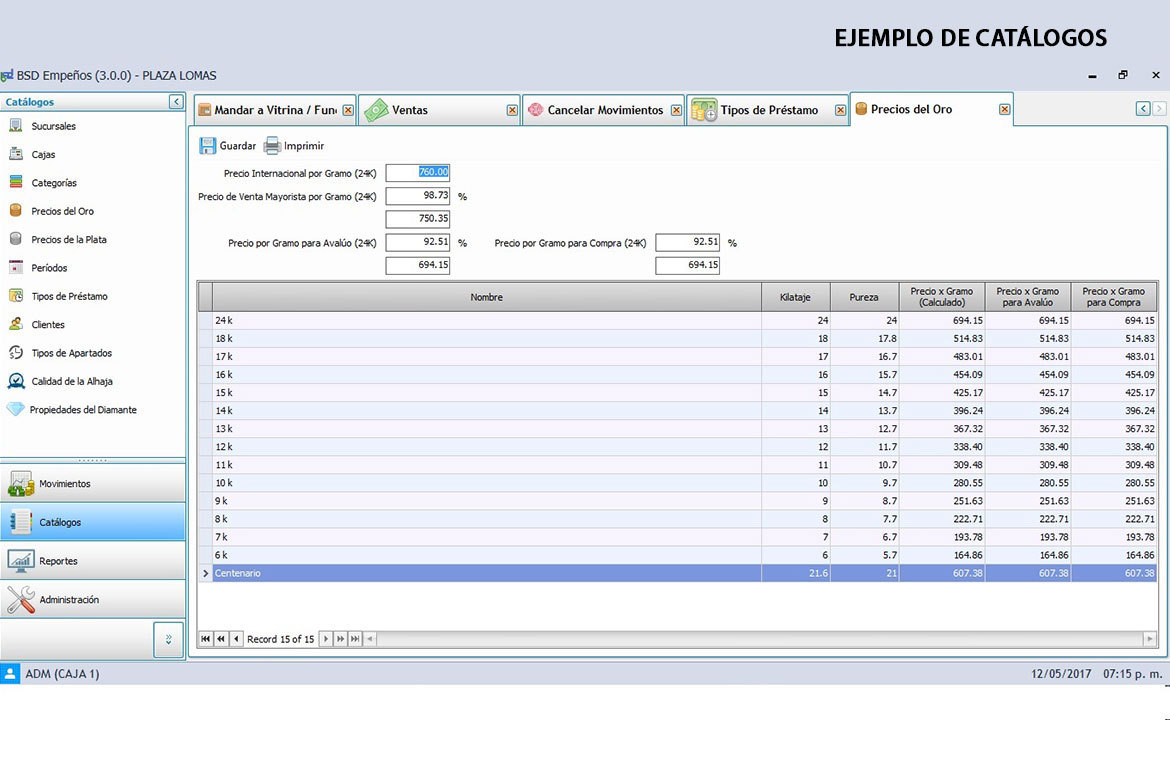Click the ADM user icon in status bar
1170x780 pixels.
pyautogui.click(x=10, y=673)
